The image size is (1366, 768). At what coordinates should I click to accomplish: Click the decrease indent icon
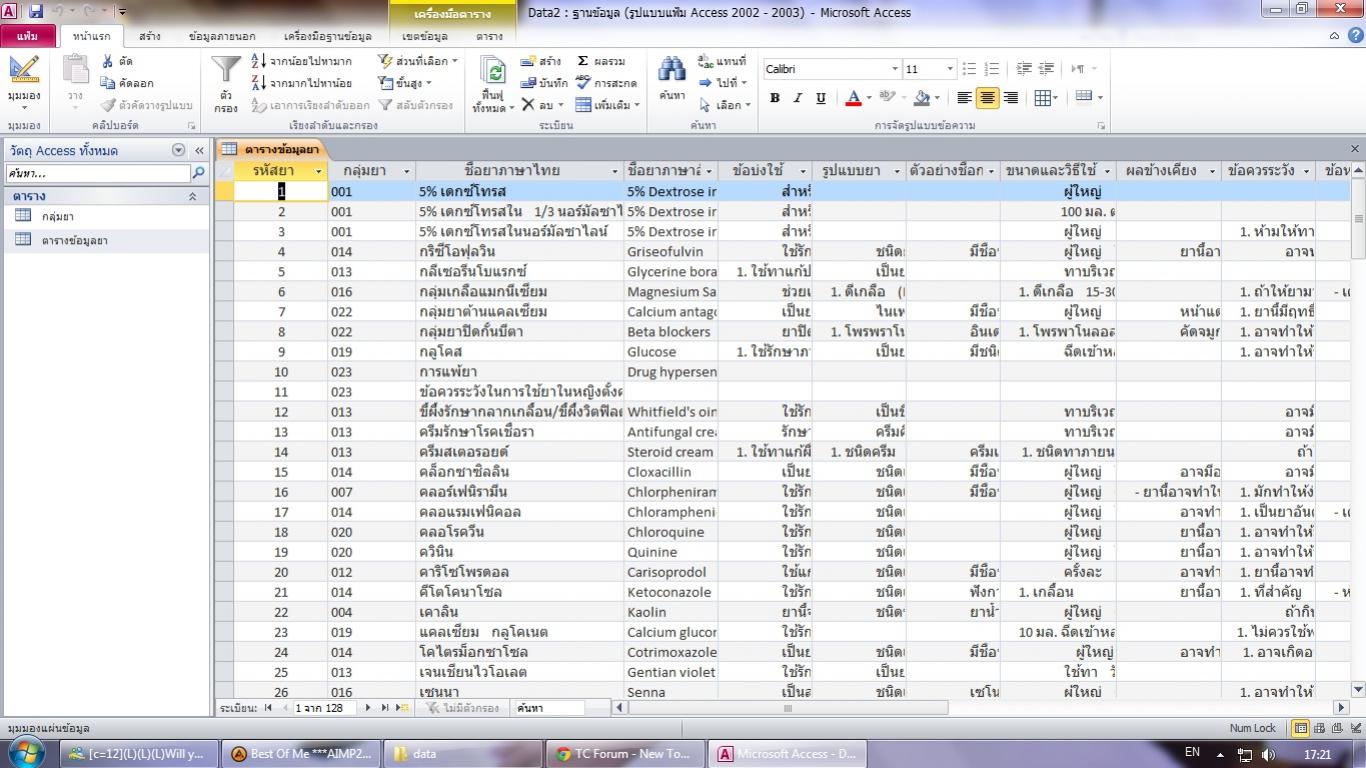pos(1024,69)
